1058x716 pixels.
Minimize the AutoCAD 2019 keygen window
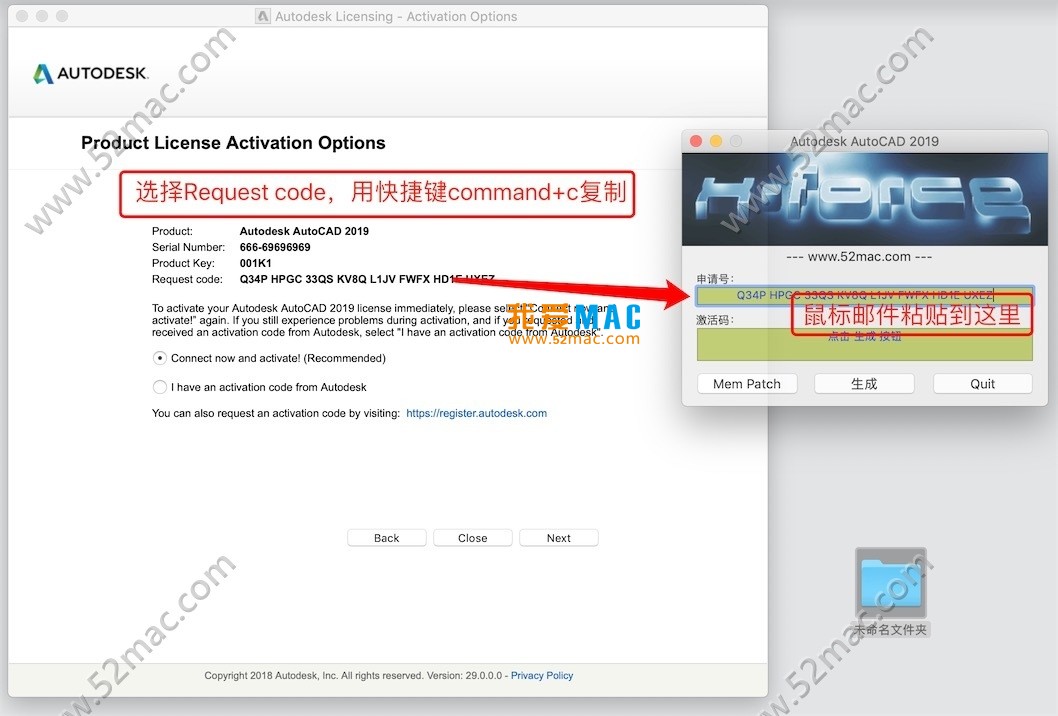coord(716,141)
